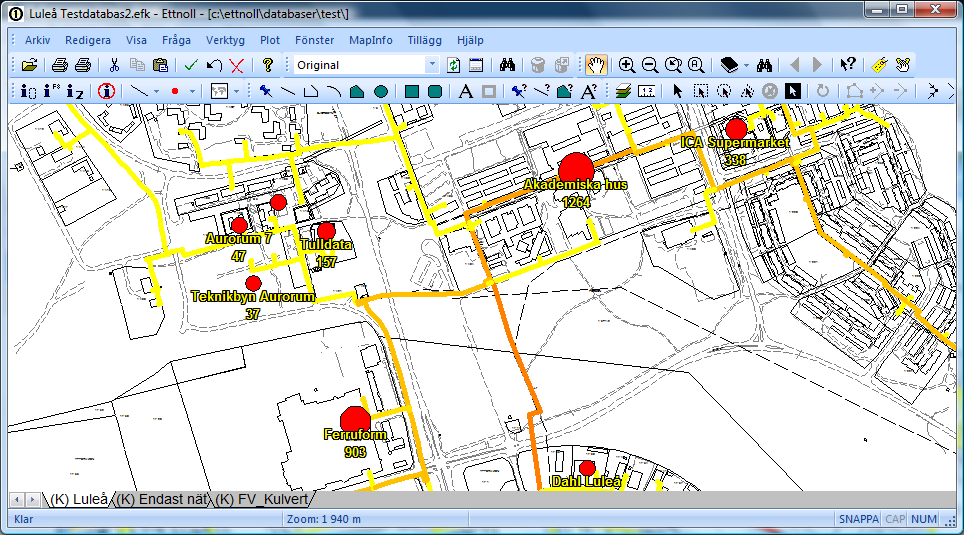Image resolution: width=965 pixels, height=535 pixels.
Task: Open the Visa menu
Action: 136,40
